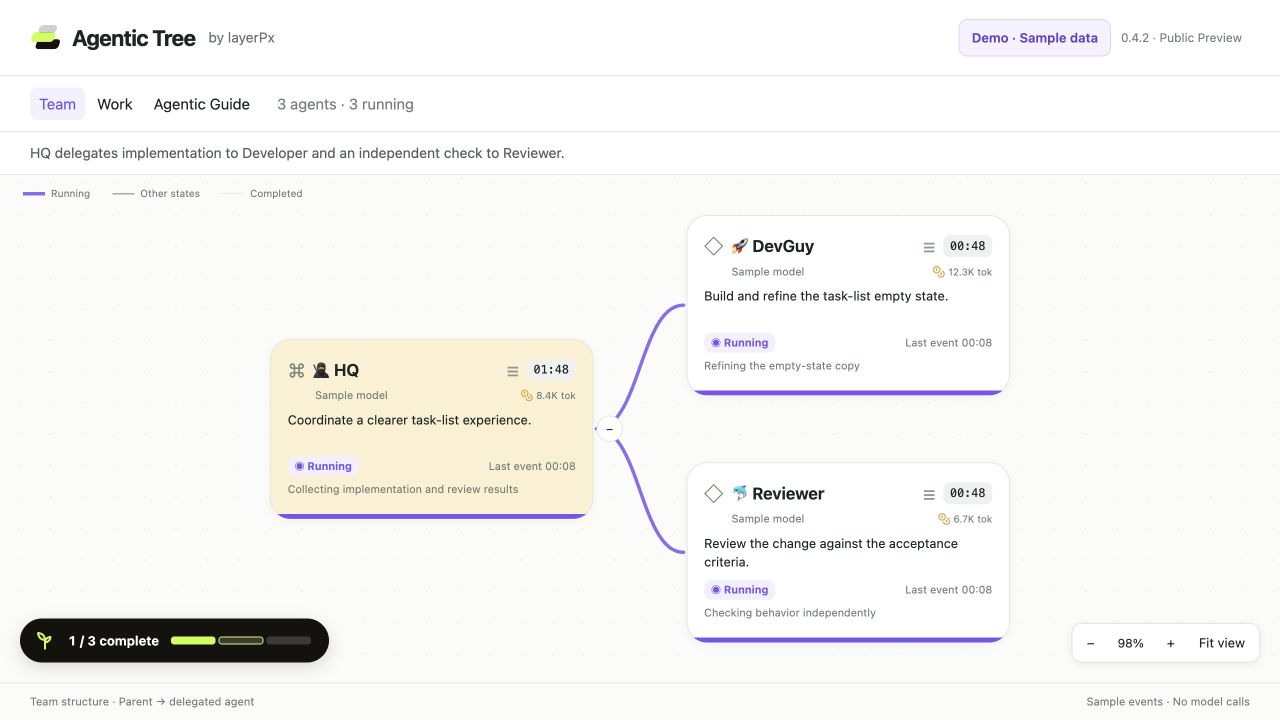Click the diamond icon on DevGuy card
1280x720 pixels.
pyautogui.click(x=713, y=246)
